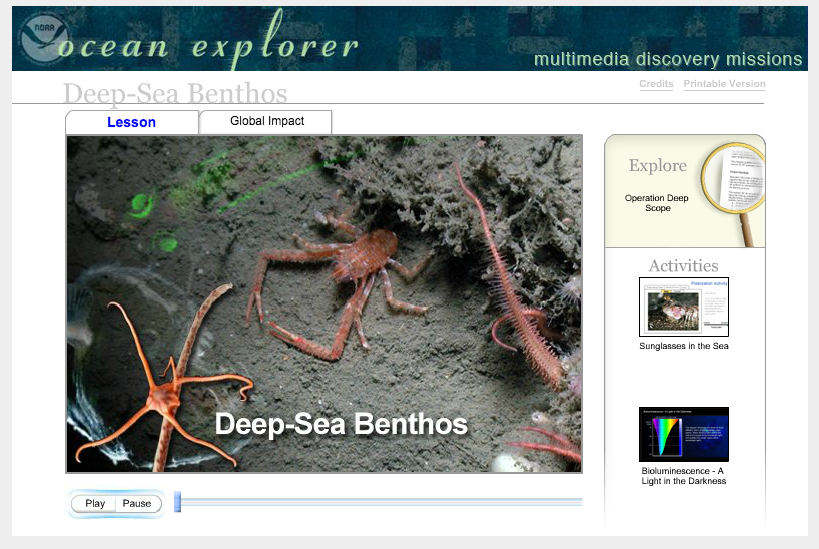
Task: Open the Bioluminescence activity thumbnail
Action: tap(684, 435)
